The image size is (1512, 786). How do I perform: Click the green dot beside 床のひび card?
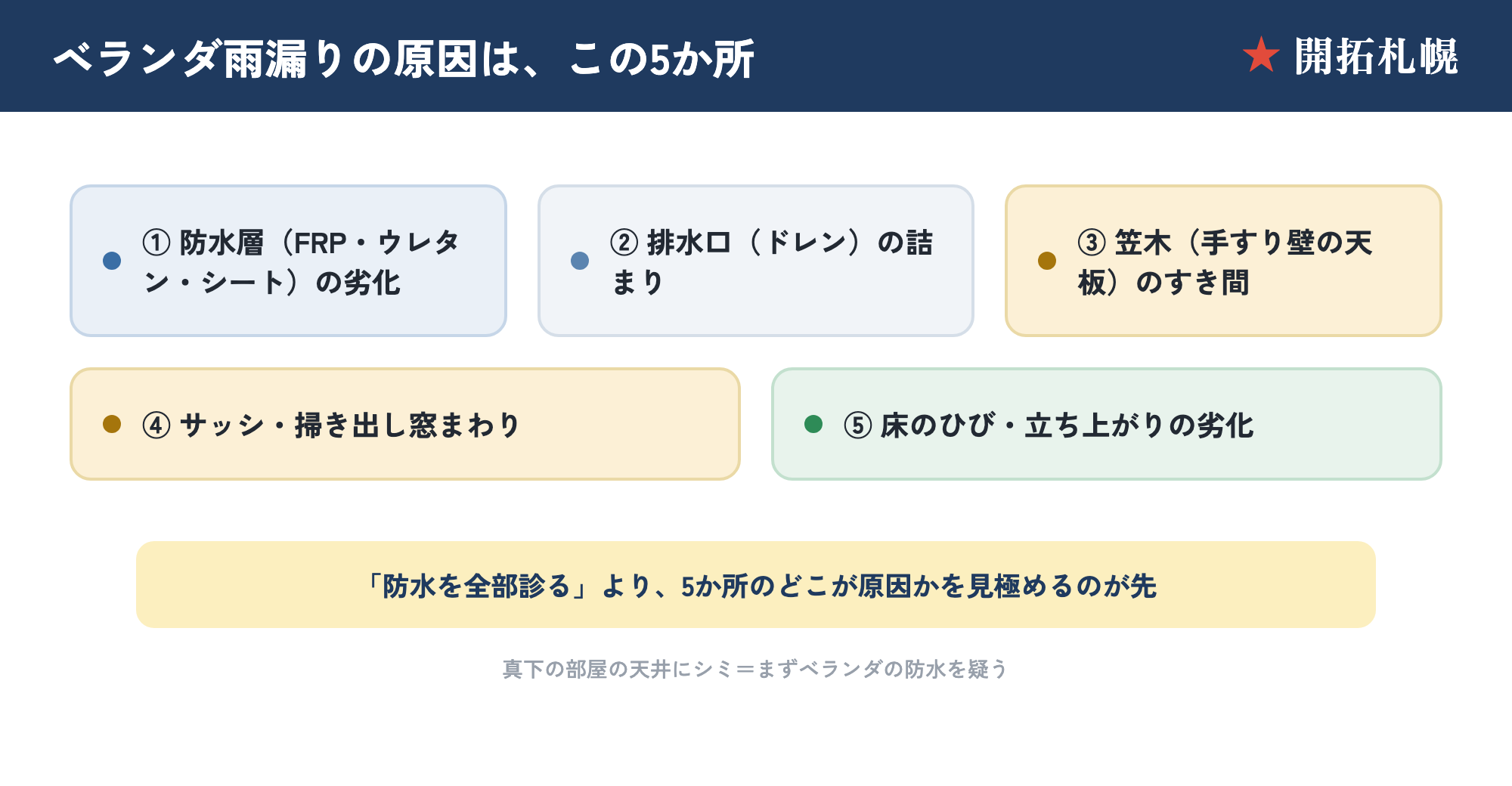813,424
